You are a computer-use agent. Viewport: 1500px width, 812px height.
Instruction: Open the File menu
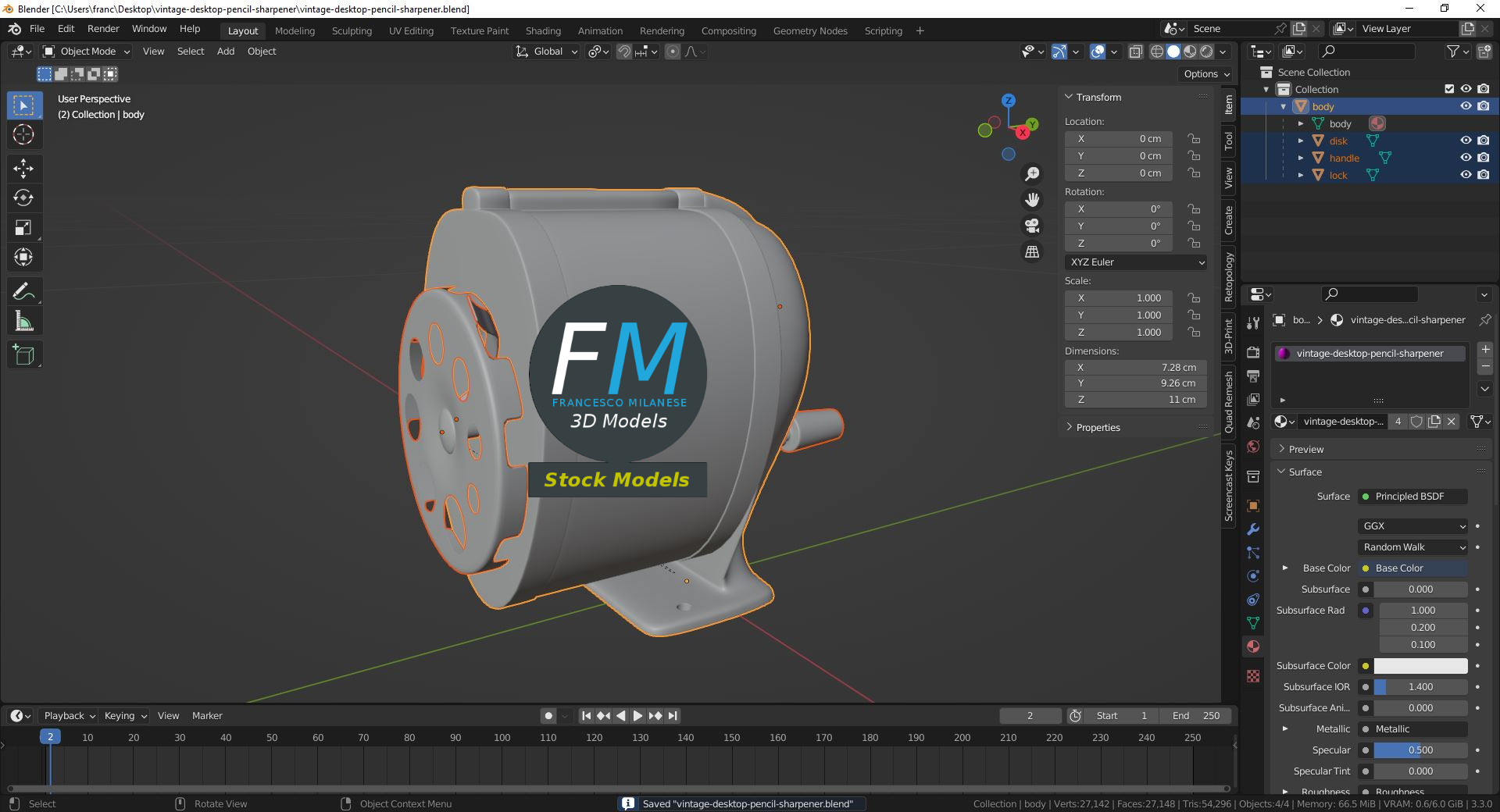(x=37, y=29)
